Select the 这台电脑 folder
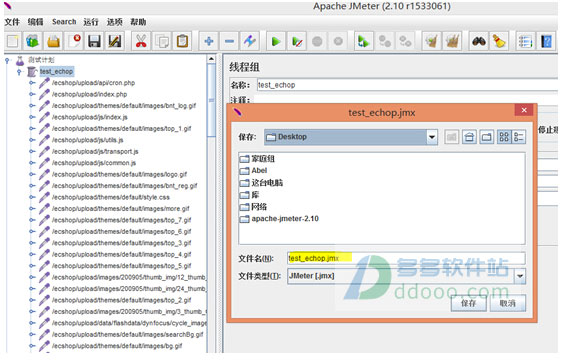This screenshot has width=563, height=361. [261, 183]
